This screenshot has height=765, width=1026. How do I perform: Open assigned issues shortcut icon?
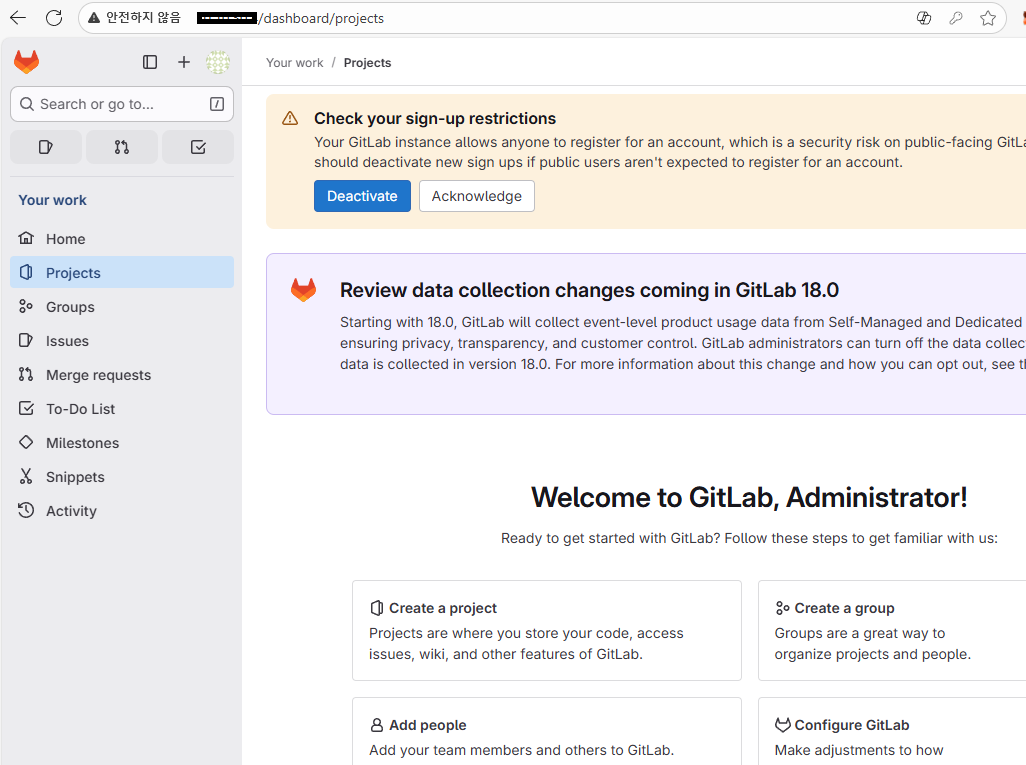46,147
